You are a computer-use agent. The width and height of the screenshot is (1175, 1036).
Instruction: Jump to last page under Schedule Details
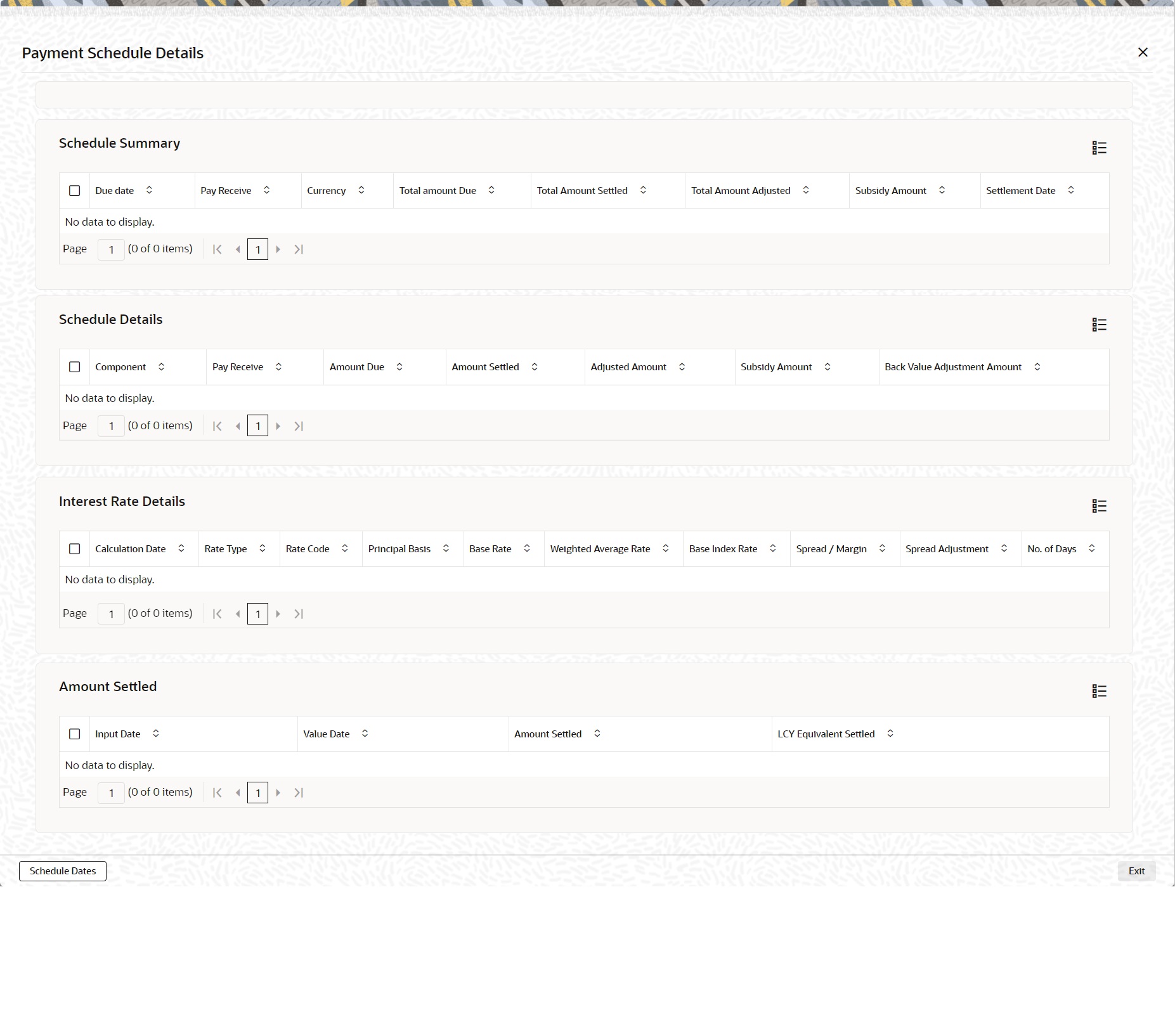coord(298,425)
